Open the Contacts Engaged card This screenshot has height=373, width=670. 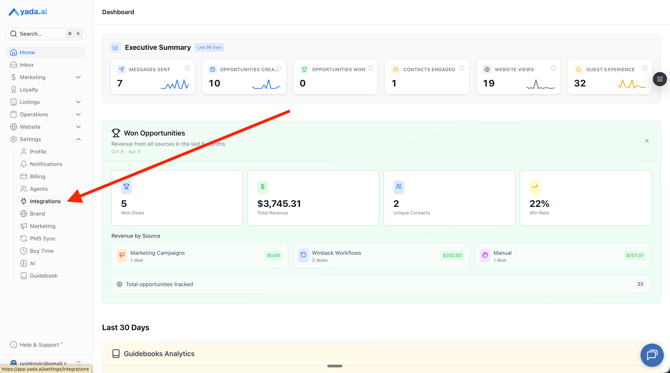coord(427,77)
